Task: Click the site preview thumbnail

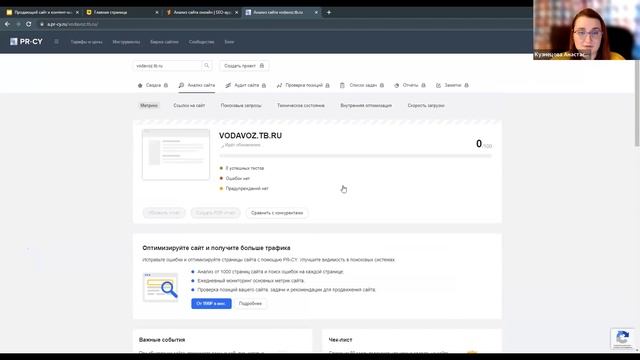Action: (x=176, y=154)
